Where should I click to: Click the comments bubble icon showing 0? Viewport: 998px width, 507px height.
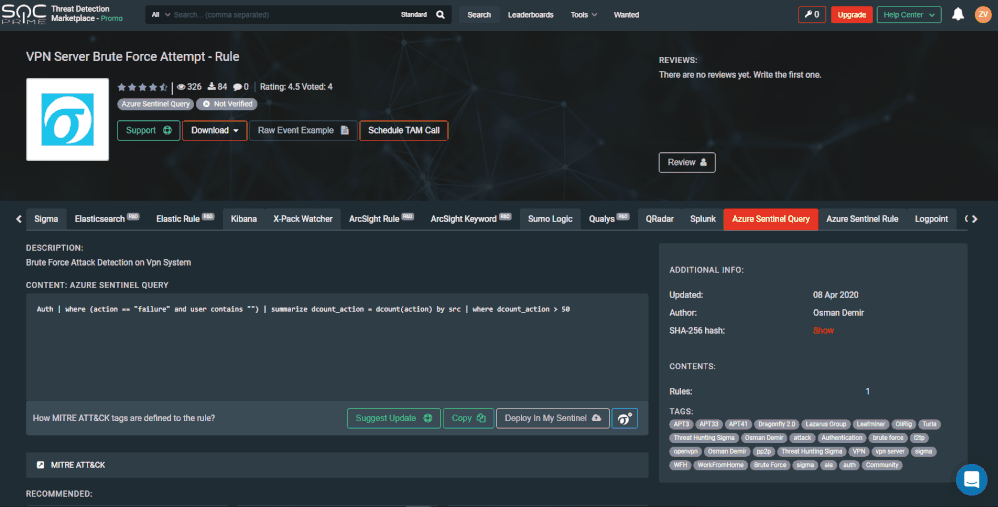(237, 87)
